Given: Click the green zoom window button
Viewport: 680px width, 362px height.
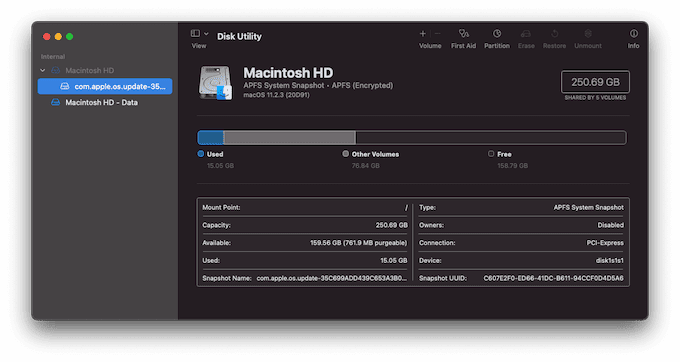Looking at the screenshot, I should (x=69, y=36).
